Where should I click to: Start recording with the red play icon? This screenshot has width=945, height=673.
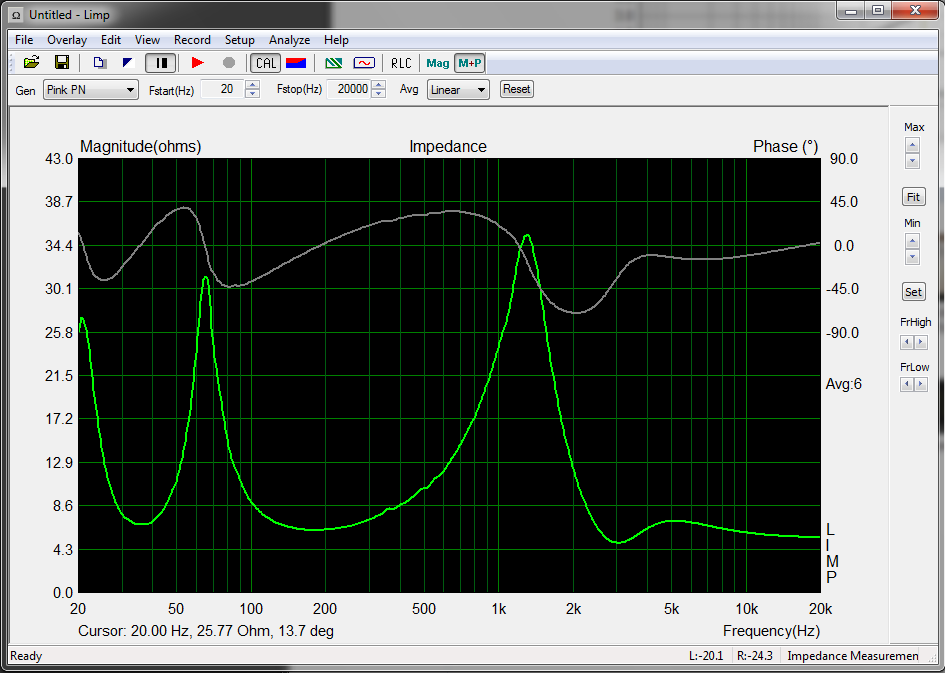coord(198,63)
